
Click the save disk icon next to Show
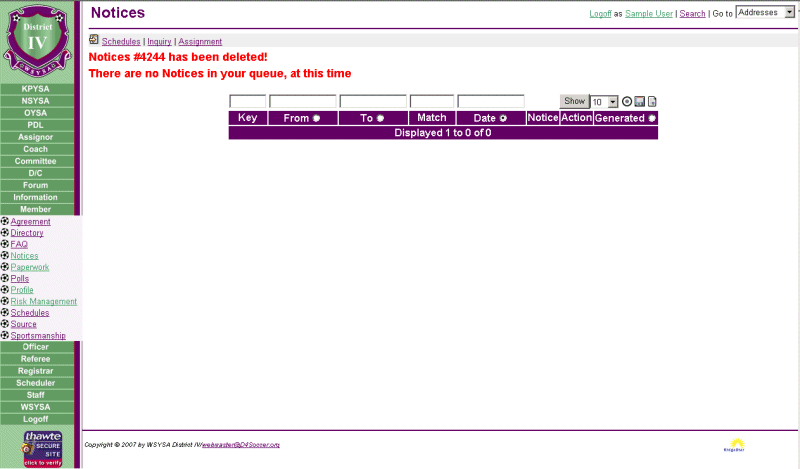[640, 102]
